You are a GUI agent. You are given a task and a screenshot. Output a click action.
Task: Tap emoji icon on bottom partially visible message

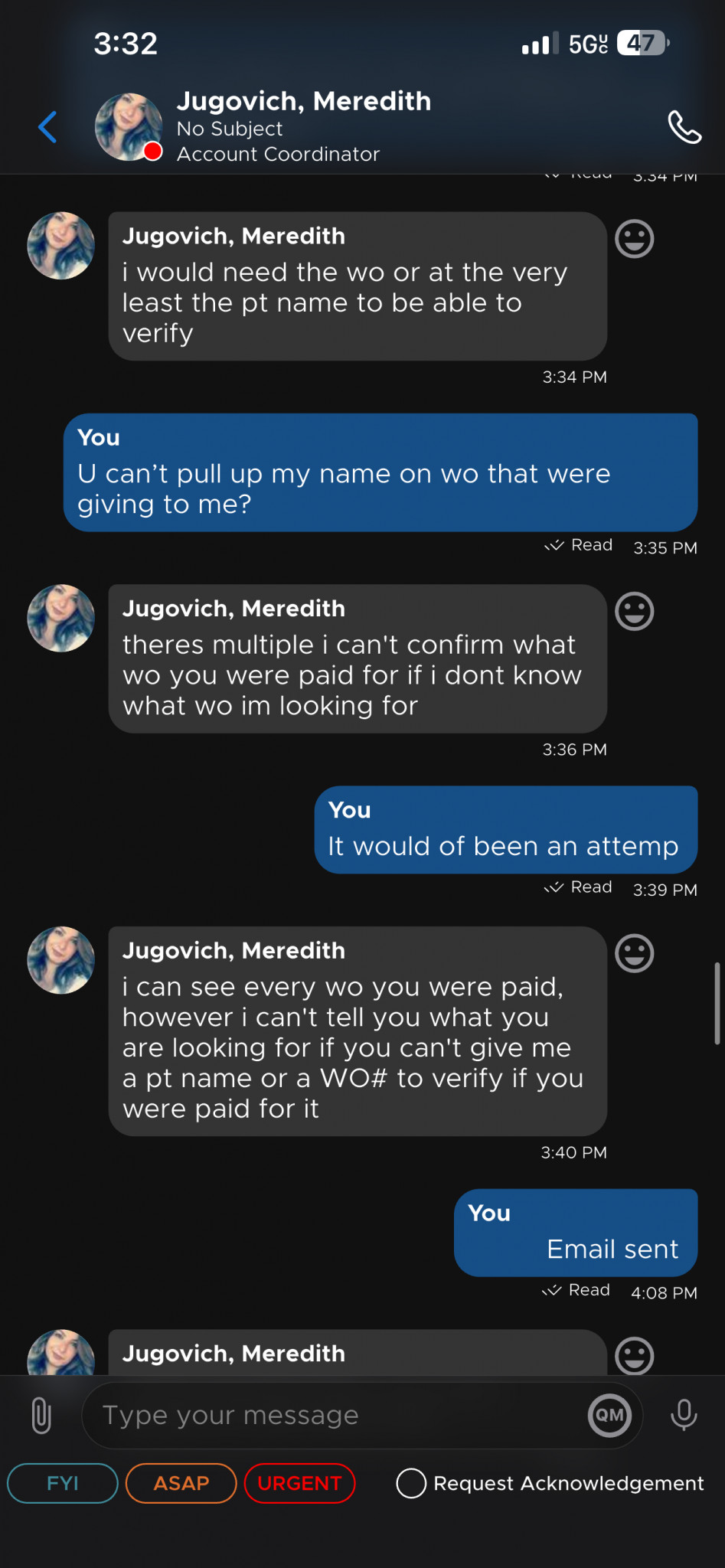pyautogui.click(x=634, y=1356)
